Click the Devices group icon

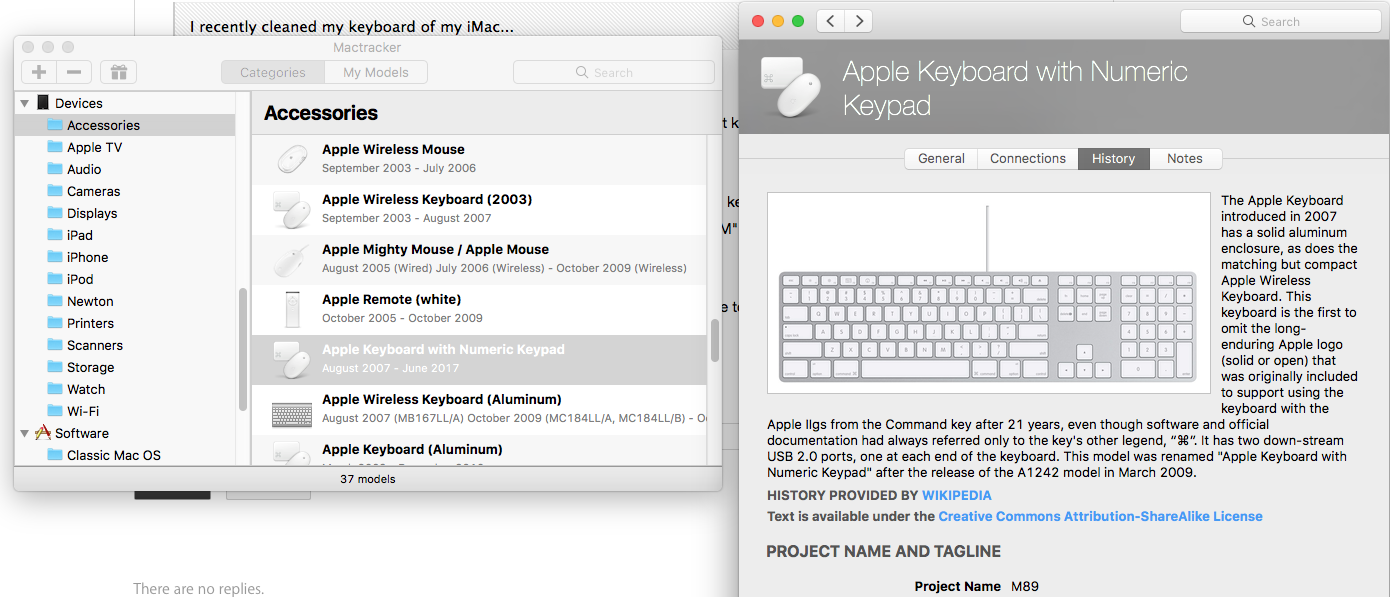coord(43,103)
